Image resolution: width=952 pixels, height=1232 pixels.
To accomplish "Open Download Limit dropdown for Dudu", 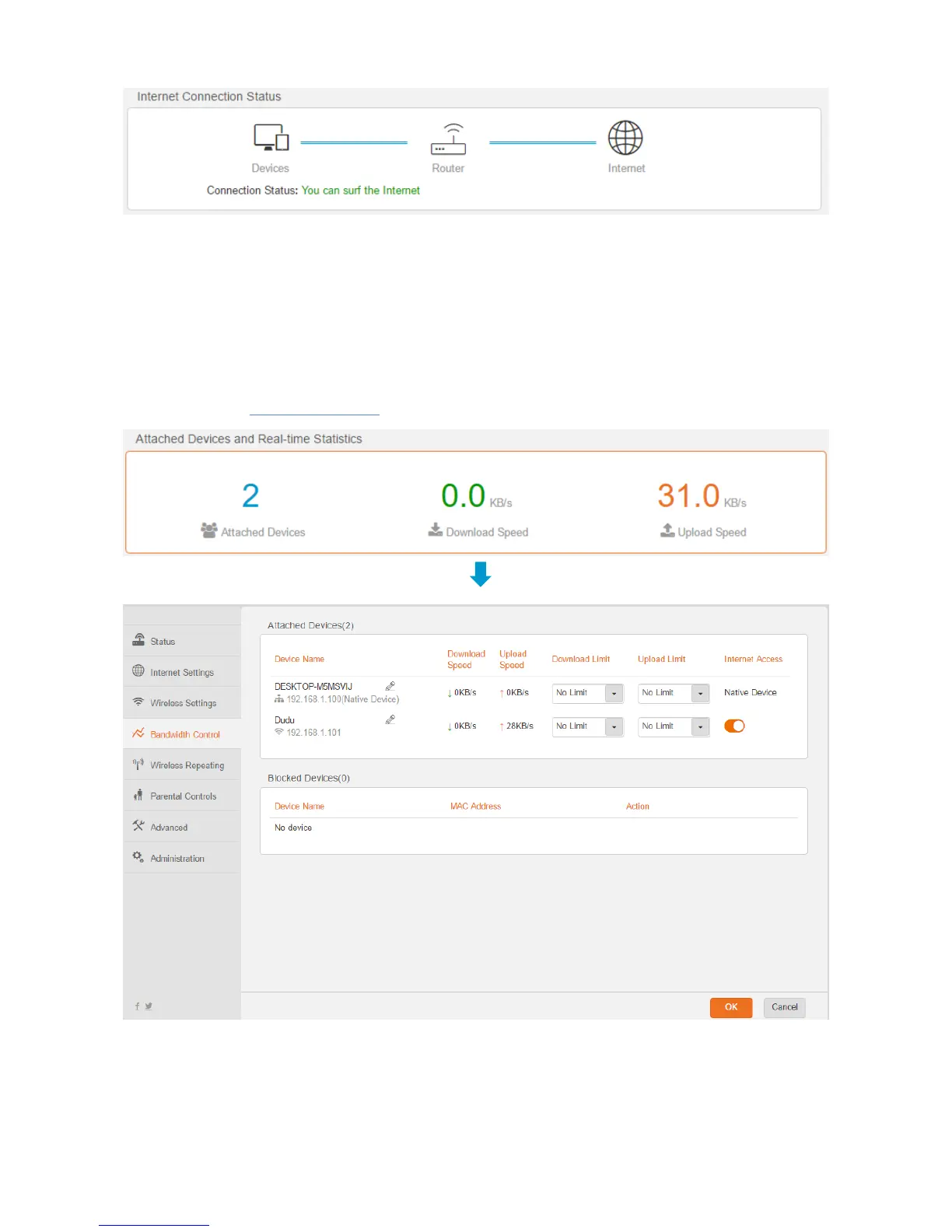I will 588,726.
